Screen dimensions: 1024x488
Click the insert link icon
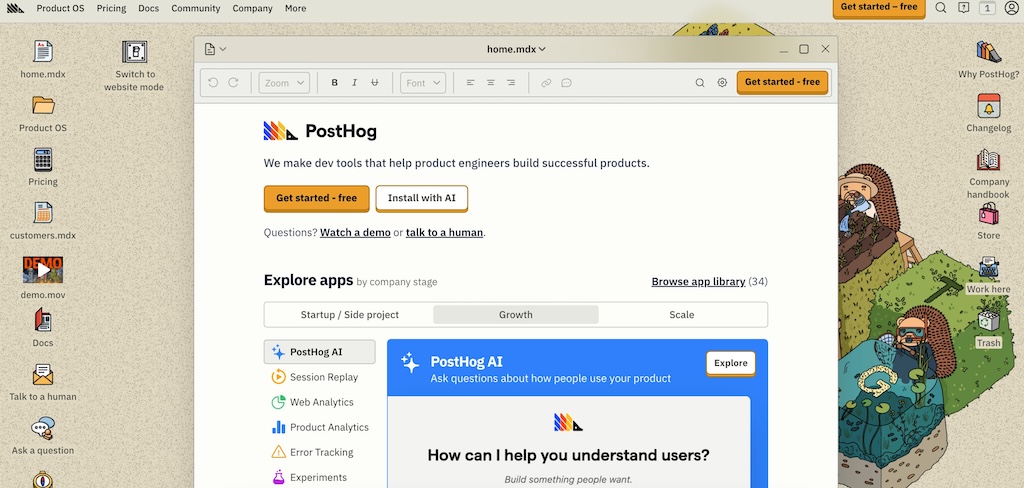pos(546,83)
